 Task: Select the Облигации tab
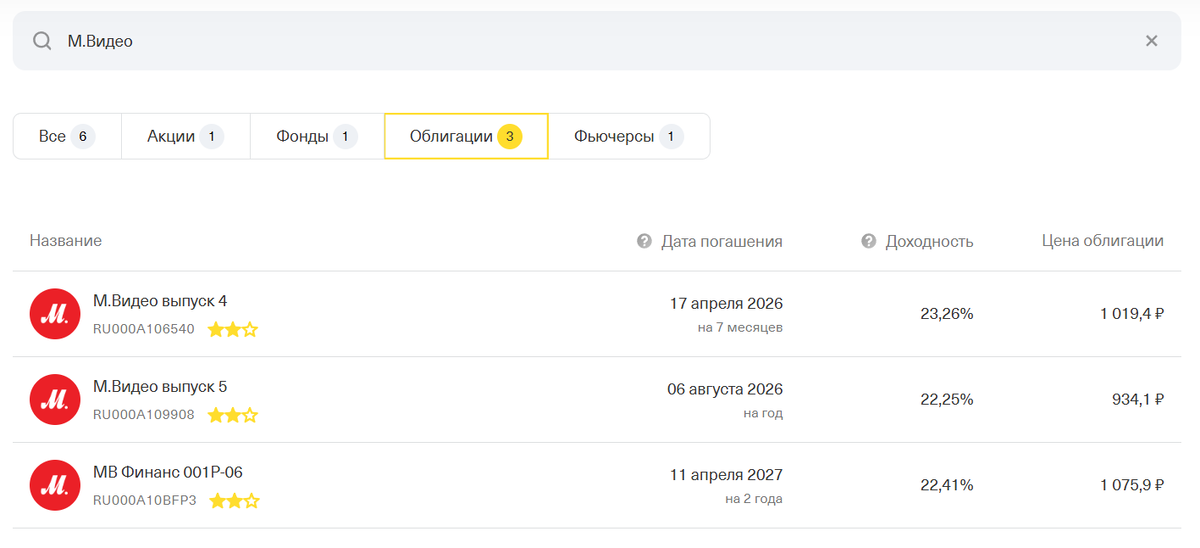pos(466,136)
